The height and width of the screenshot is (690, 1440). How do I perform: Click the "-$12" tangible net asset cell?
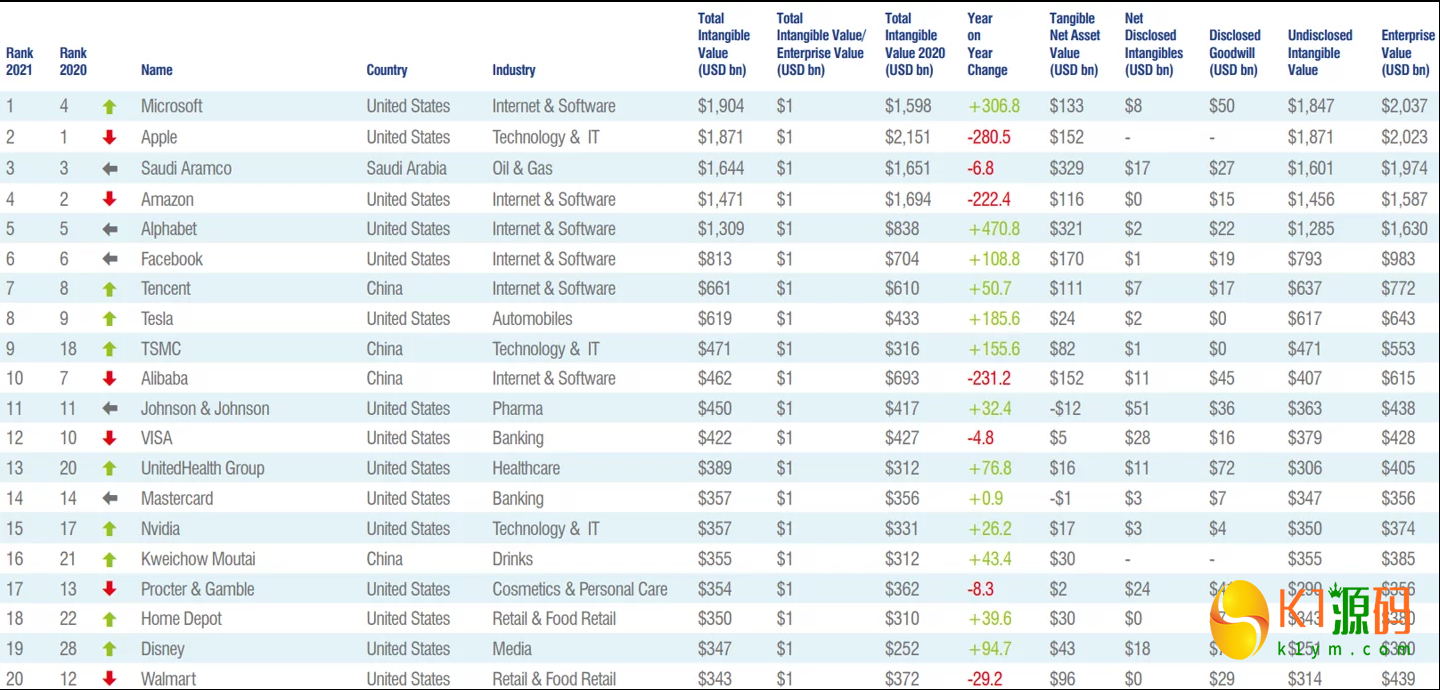pos(1066,408)
